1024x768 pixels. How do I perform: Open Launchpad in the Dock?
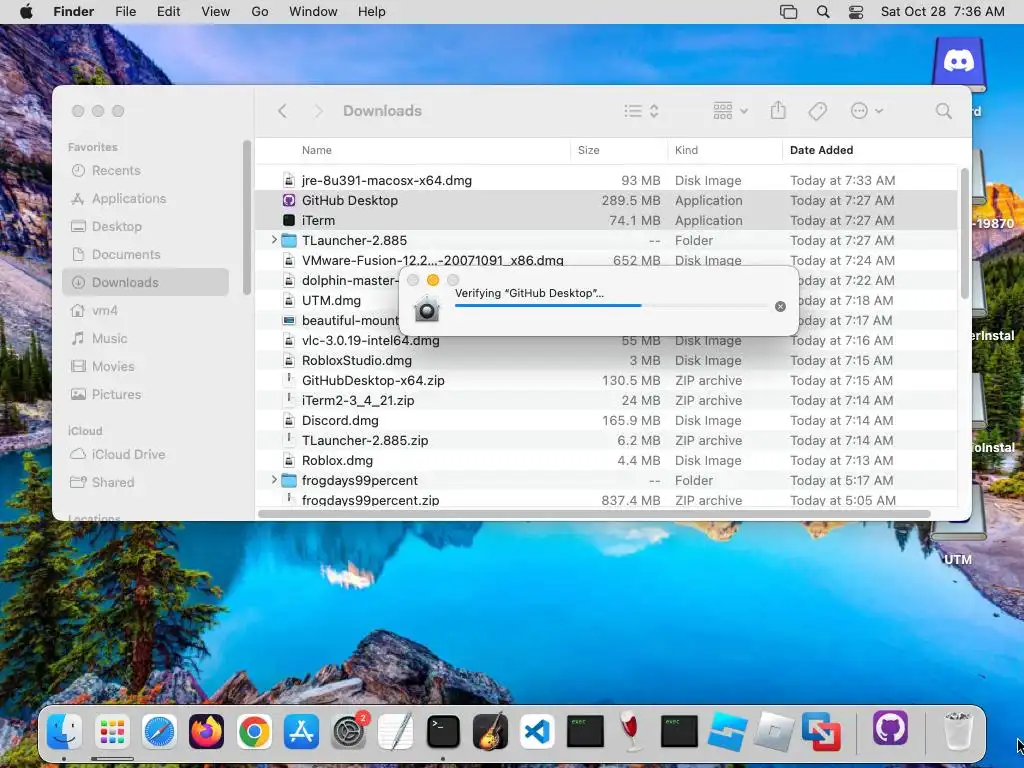pos(112,731)
